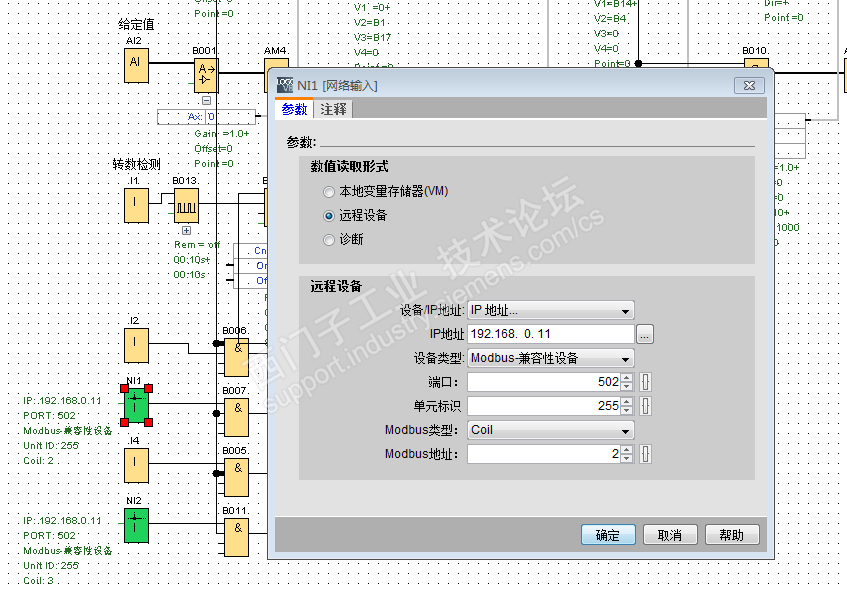847x589 pixels.
Task: Open parameter reference for Modbus address field
Action: pos(645,454)
